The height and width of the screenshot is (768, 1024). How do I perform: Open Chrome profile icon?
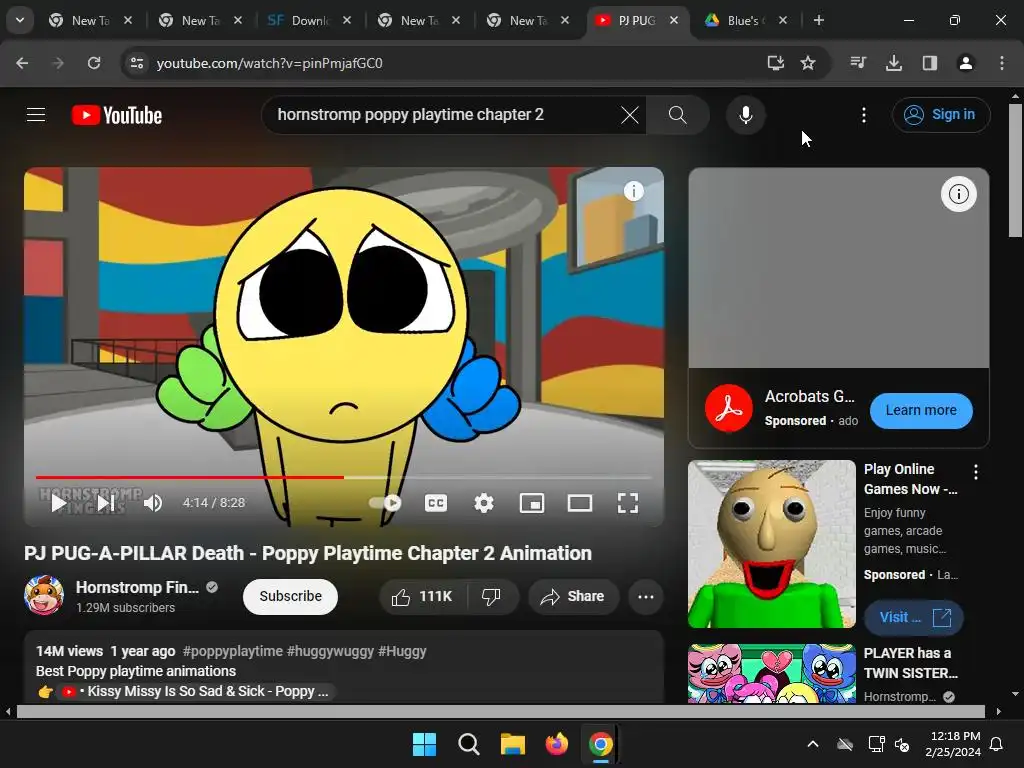[x=965, y=63]
